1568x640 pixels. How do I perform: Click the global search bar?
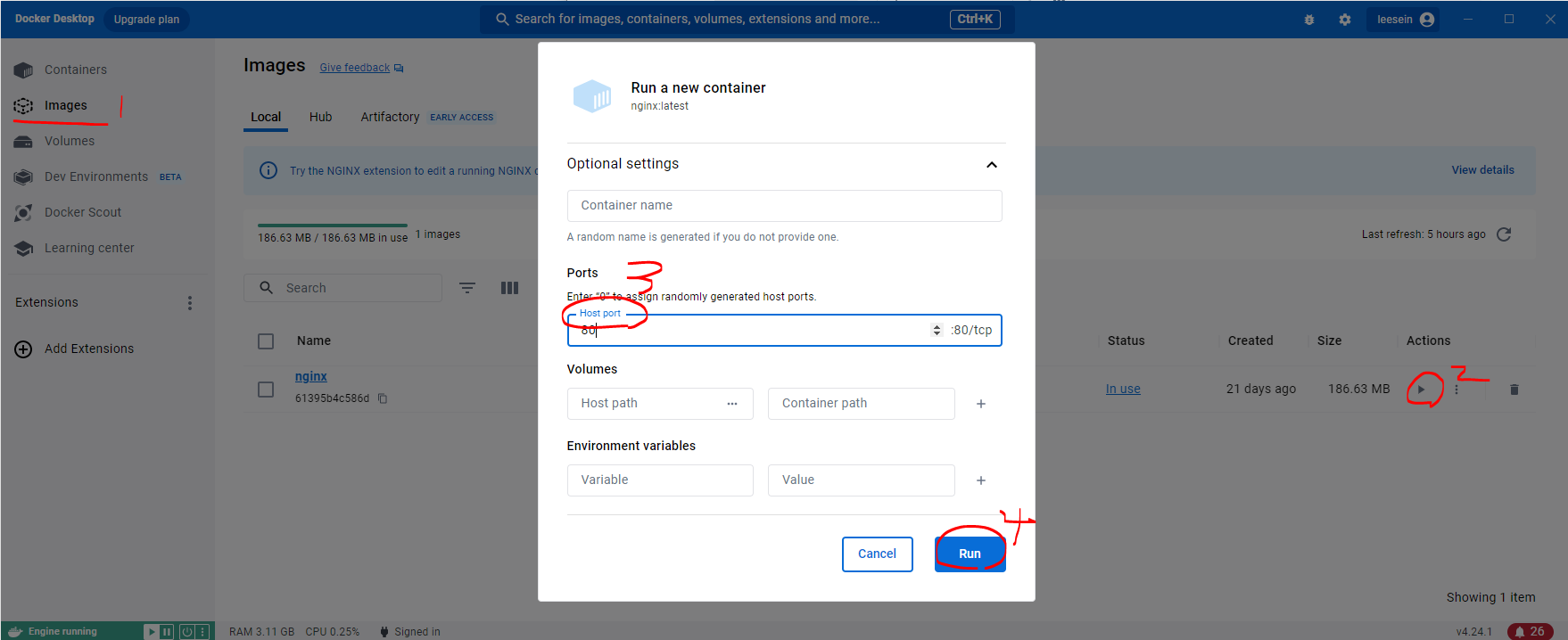coord(747,20)
